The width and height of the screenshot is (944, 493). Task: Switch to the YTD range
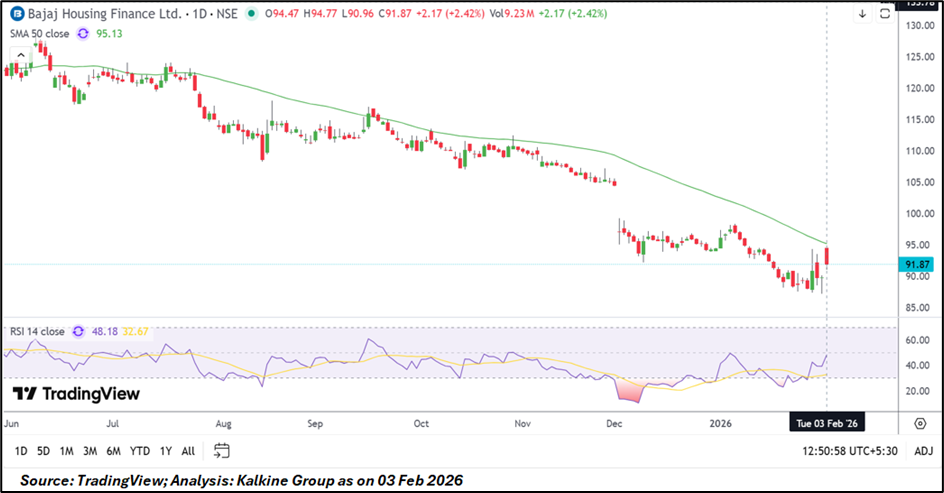tap(139, 451)
